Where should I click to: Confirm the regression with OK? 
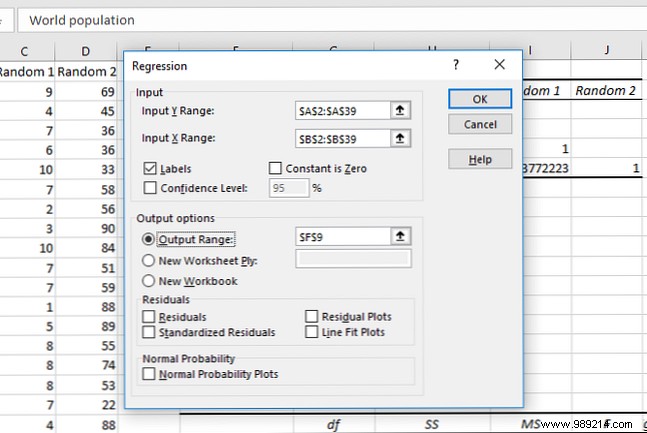click(x=480, y=99)
